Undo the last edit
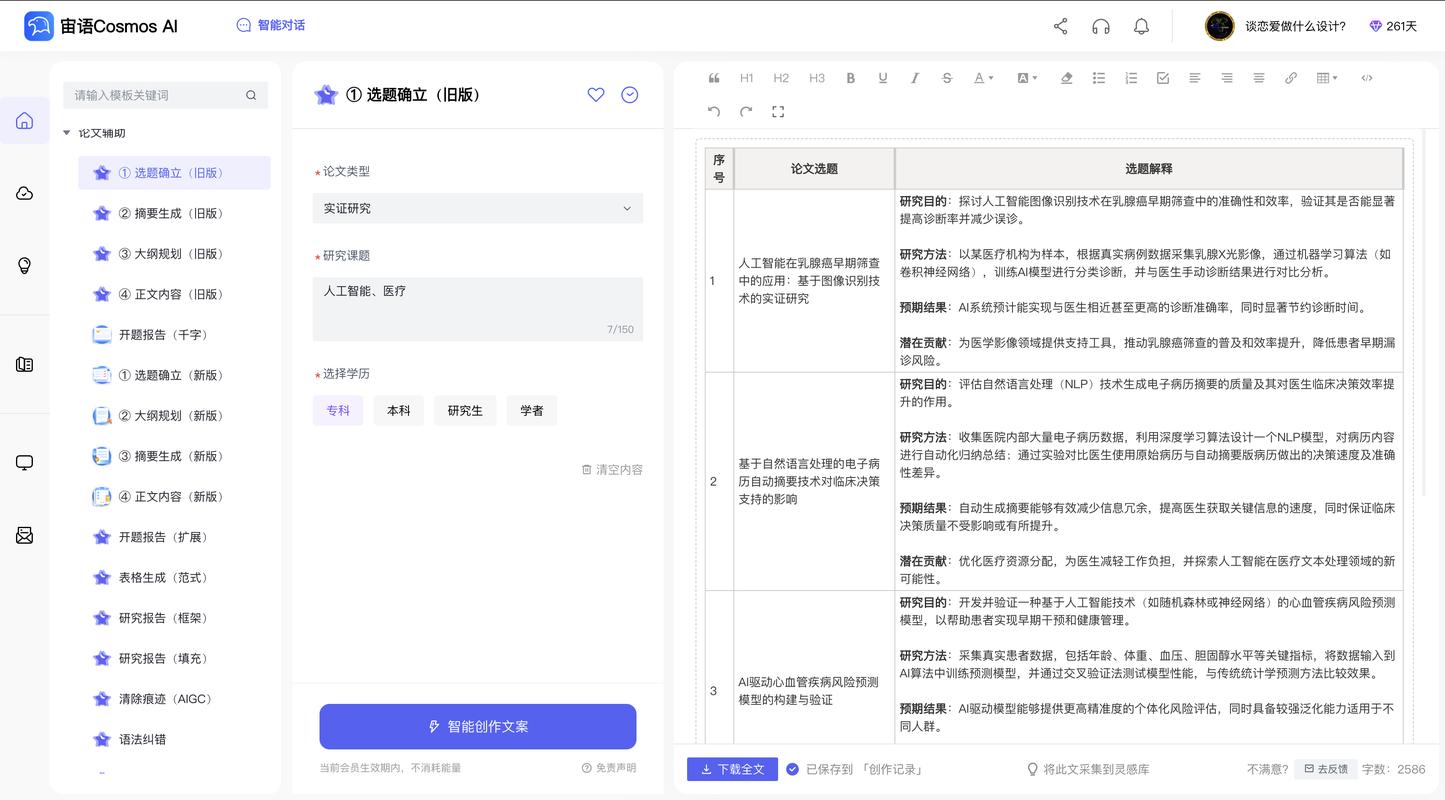Screen dimensions: 1445x800 click(714, 112)
